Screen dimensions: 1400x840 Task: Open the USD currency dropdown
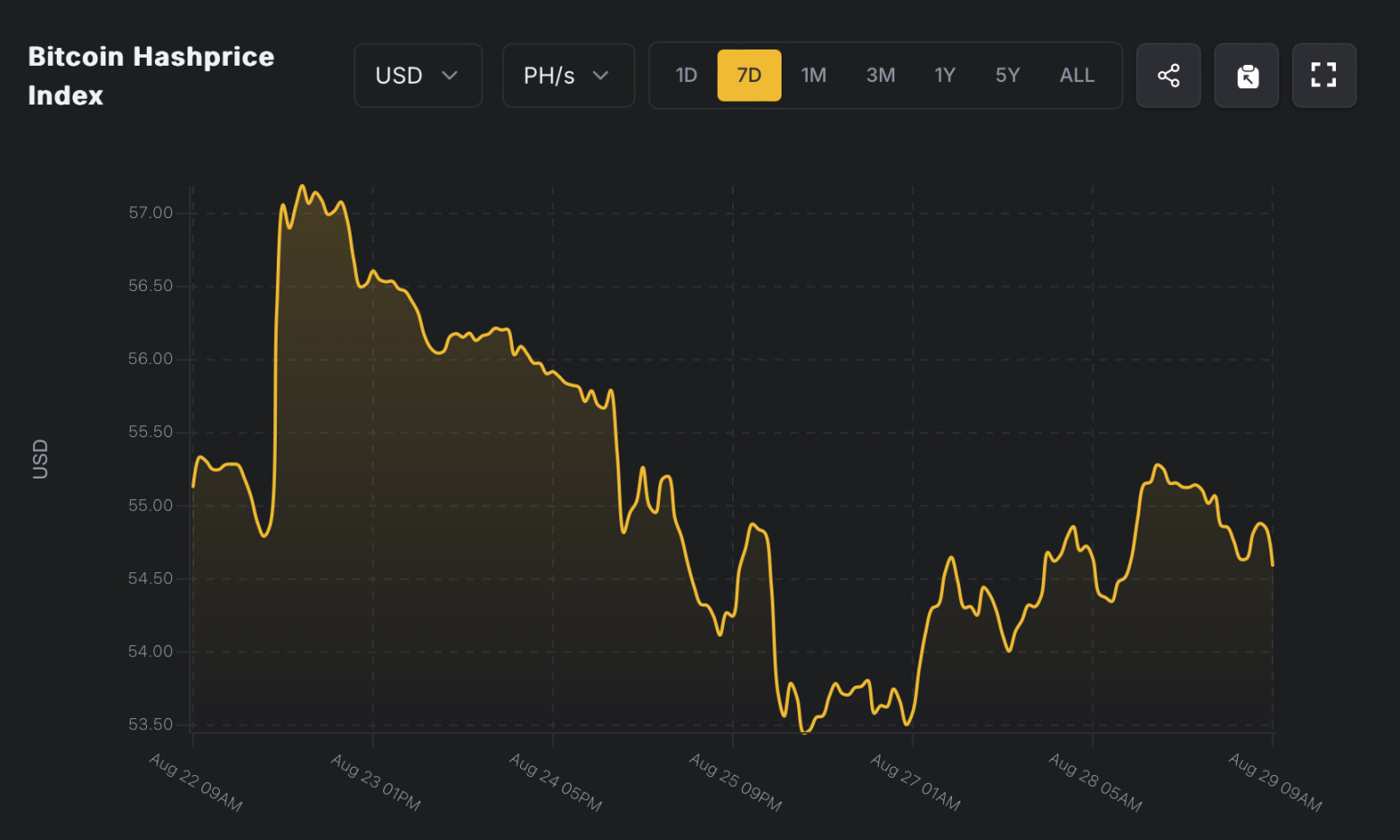pos(417,76)
